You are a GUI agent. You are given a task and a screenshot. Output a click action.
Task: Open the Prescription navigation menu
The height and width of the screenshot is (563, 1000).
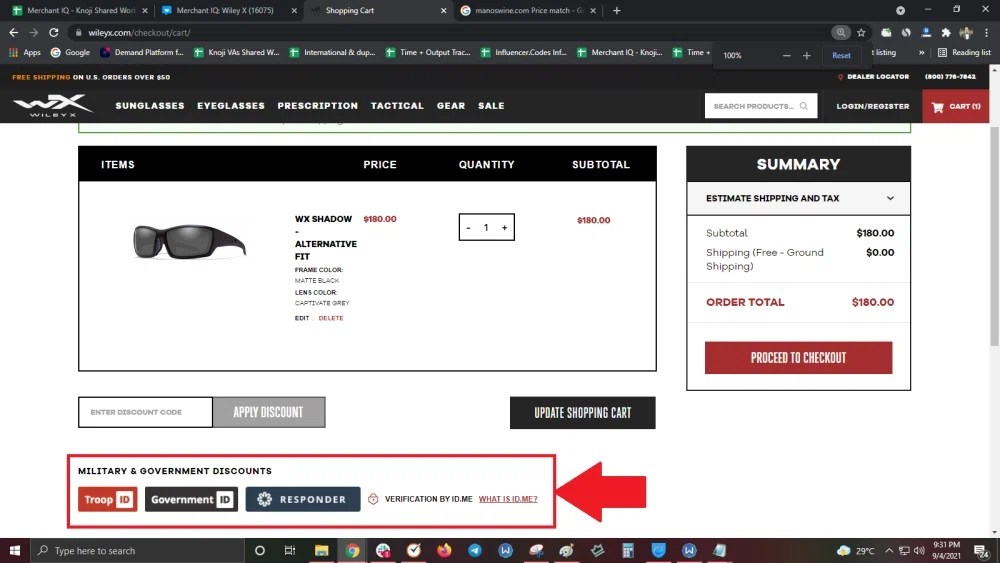tap(317, 106)
